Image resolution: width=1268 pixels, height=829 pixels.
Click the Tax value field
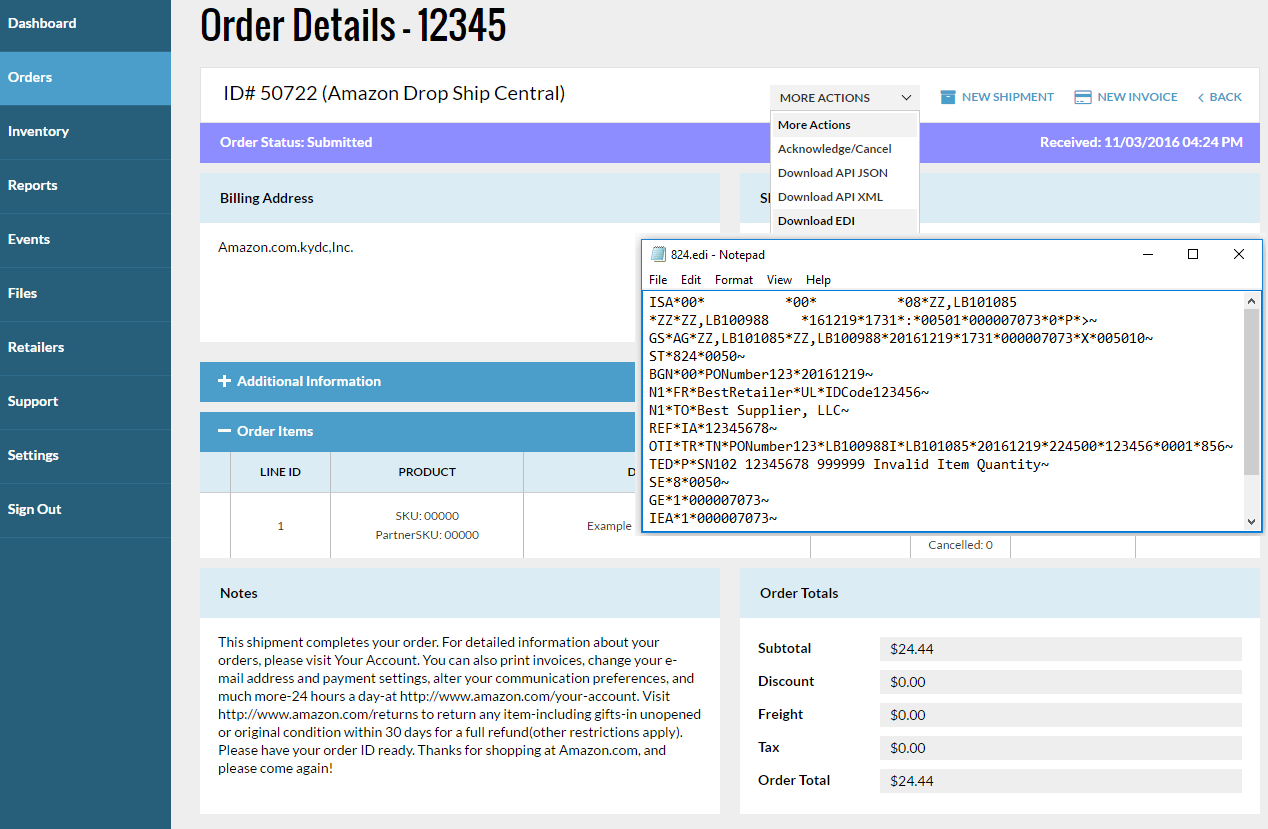point(1061,748)
